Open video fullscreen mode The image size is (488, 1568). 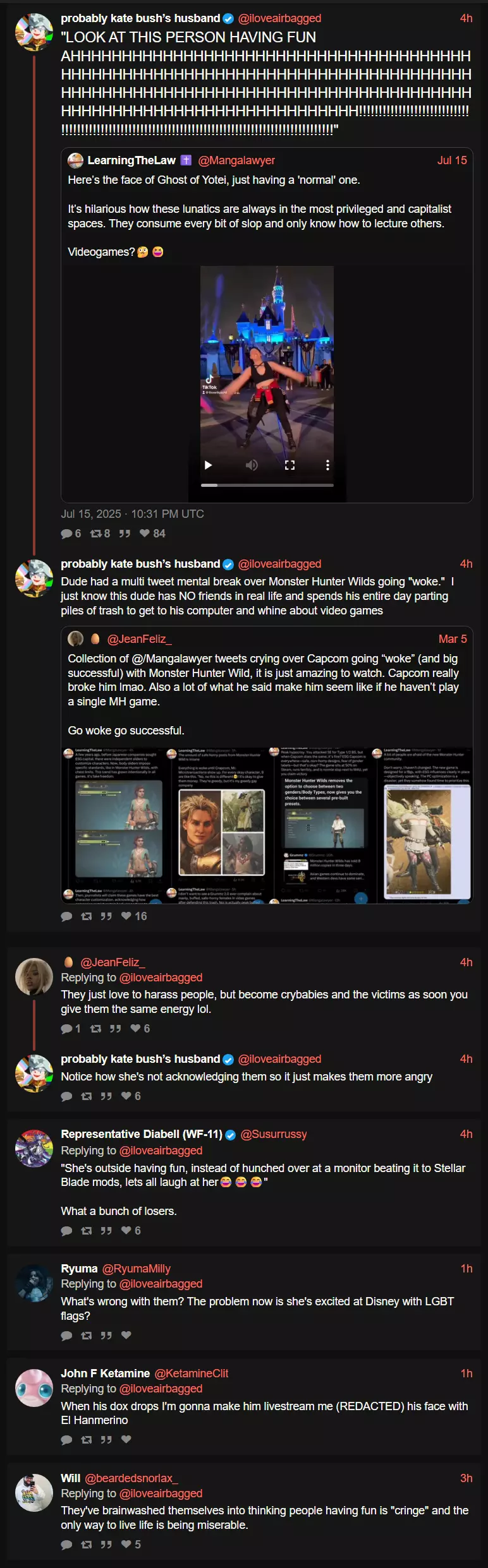click(x=290, y=465)
